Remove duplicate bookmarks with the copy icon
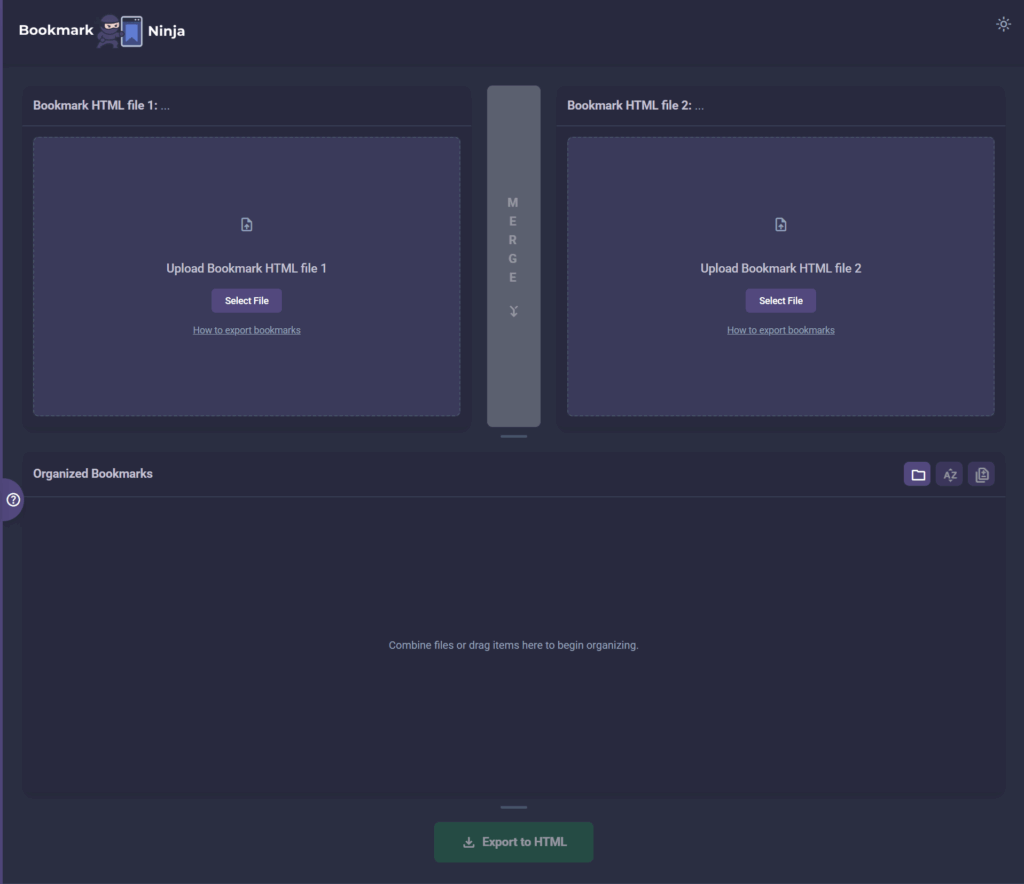Image resolution: width=1024 pixels, height=884 pixels. [x=981, y=474]
